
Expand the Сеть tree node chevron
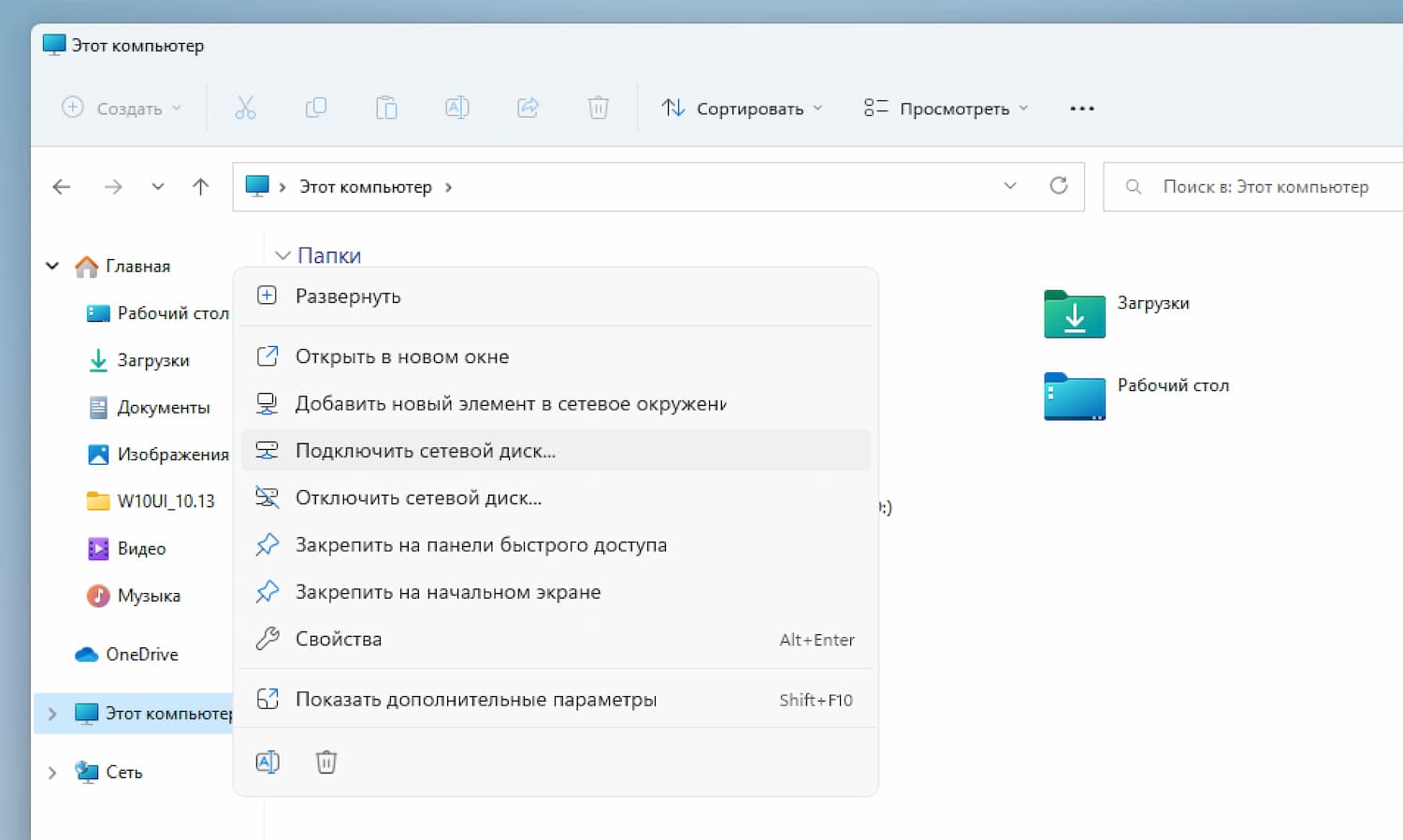[52, 773]
